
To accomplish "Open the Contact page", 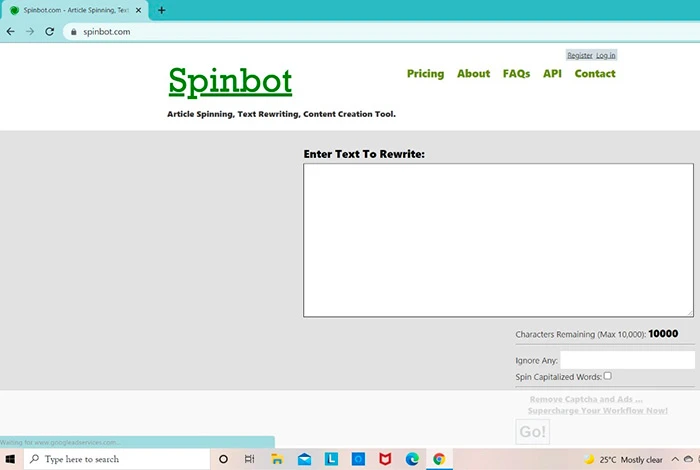I will (595, 74).
